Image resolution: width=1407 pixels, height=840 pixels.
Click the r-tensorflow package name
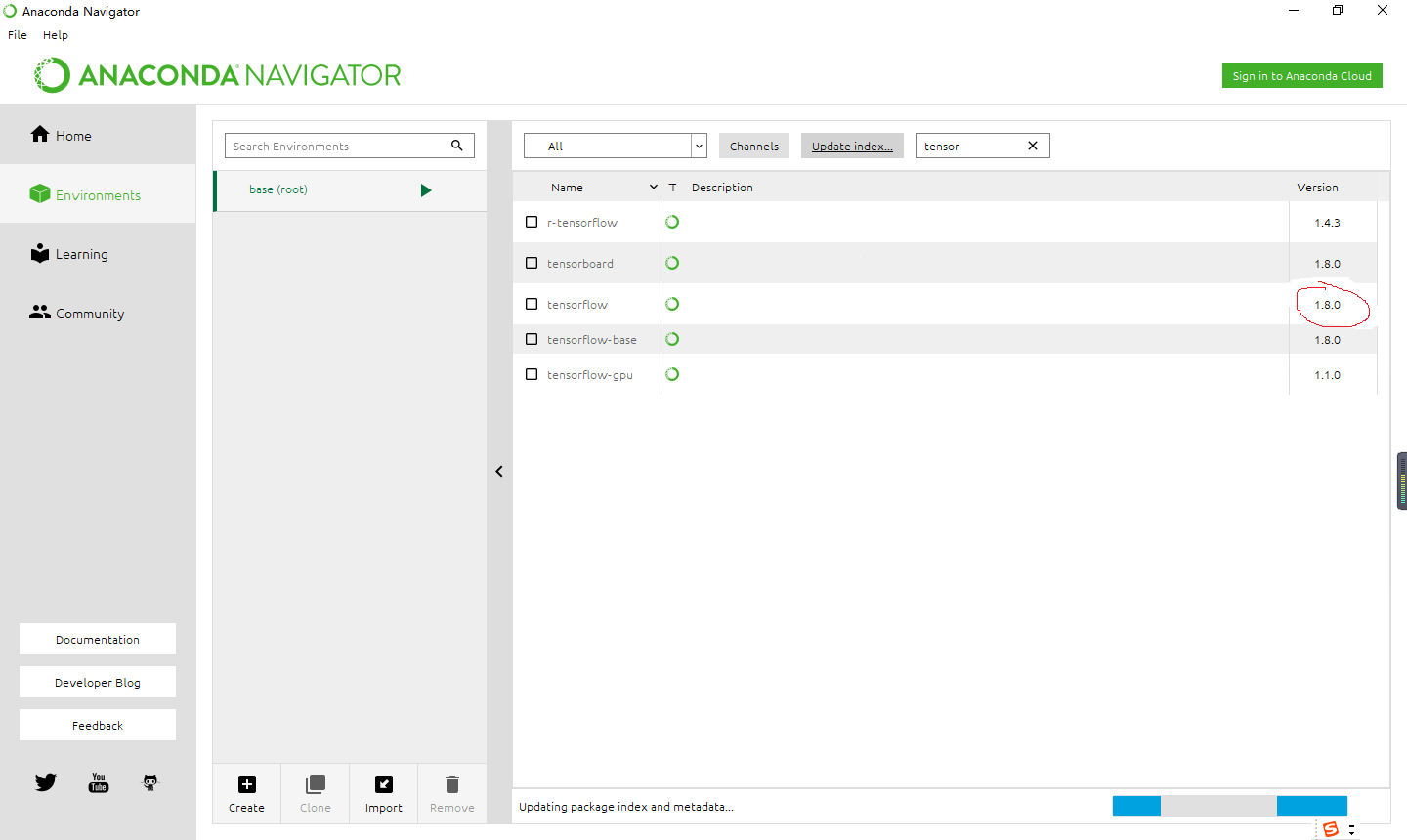tap(582, 223)
